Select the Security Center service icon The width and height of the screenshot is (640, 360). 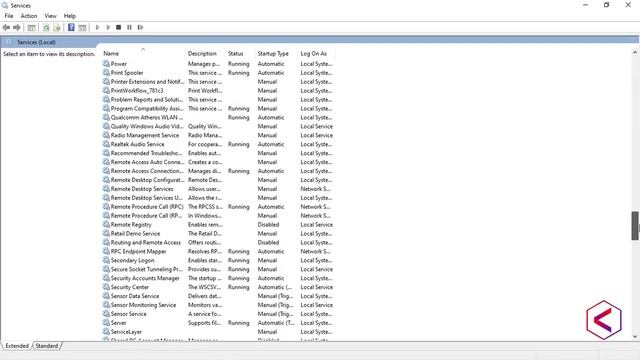(106, 287)
